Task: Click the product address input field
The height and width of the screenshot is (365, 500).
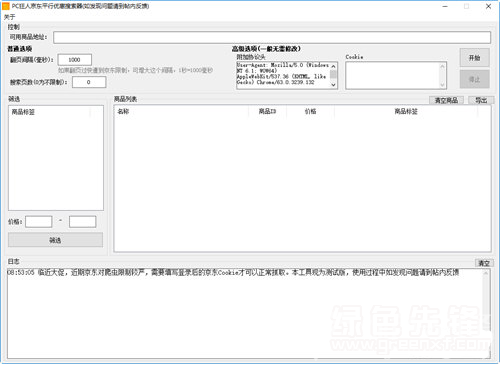Action: pyautogui.click(x=272, y=37)
